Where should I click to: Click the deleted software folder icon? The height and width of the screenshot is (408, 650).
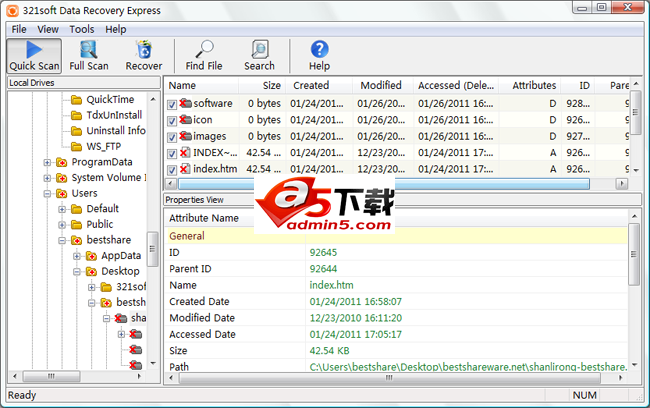[x=185, y=103]
